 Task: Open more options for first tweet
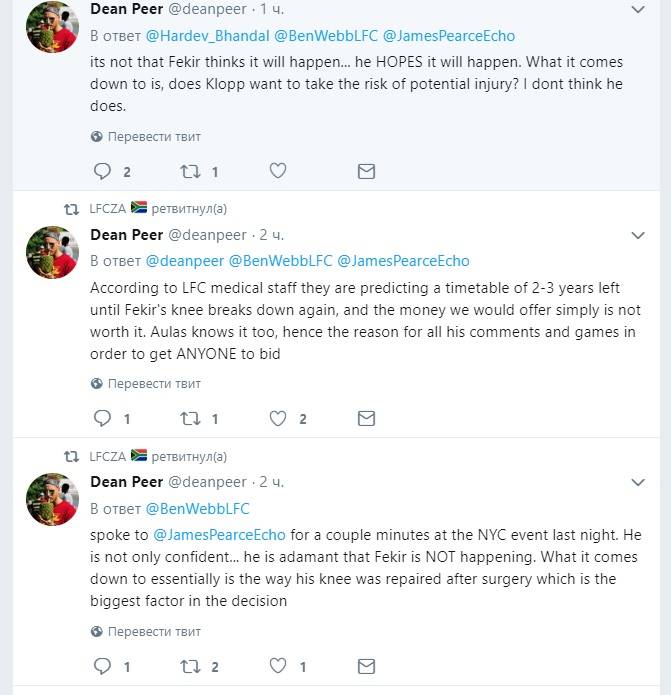639,10
